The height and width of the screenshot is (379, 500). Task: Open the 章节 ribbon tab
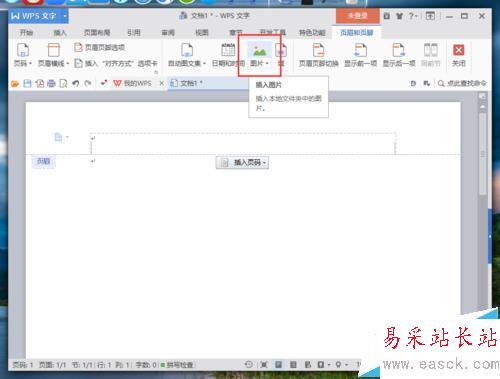pyautogui.click(x=236, y=32)
